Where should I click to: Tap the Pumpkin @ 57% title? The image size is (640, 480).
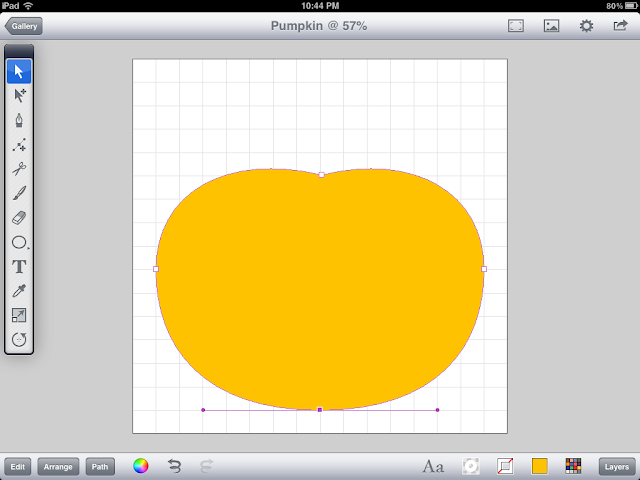319,26
